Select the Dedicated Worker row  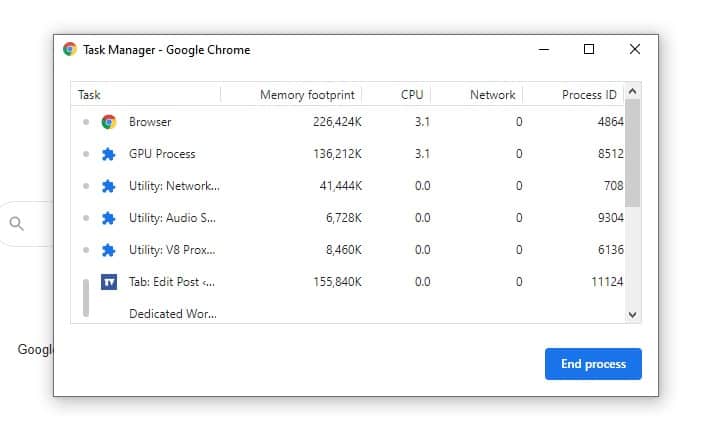(348, 314)
